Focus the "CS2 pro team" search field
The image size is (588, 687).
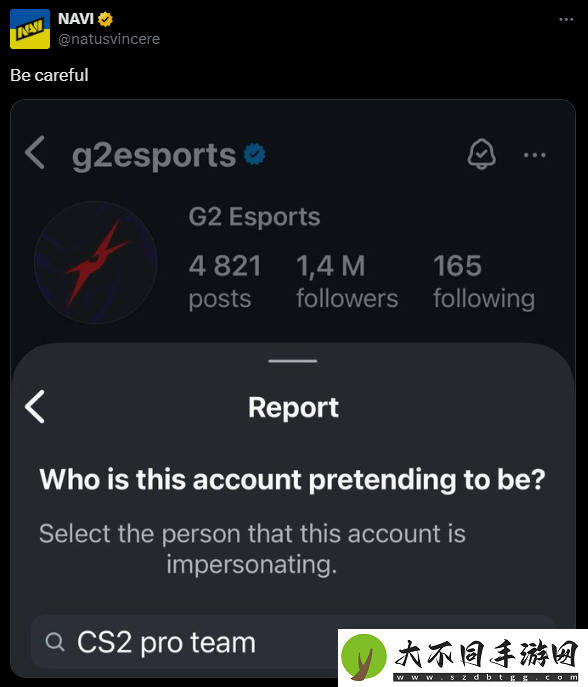tap(184, 641)
